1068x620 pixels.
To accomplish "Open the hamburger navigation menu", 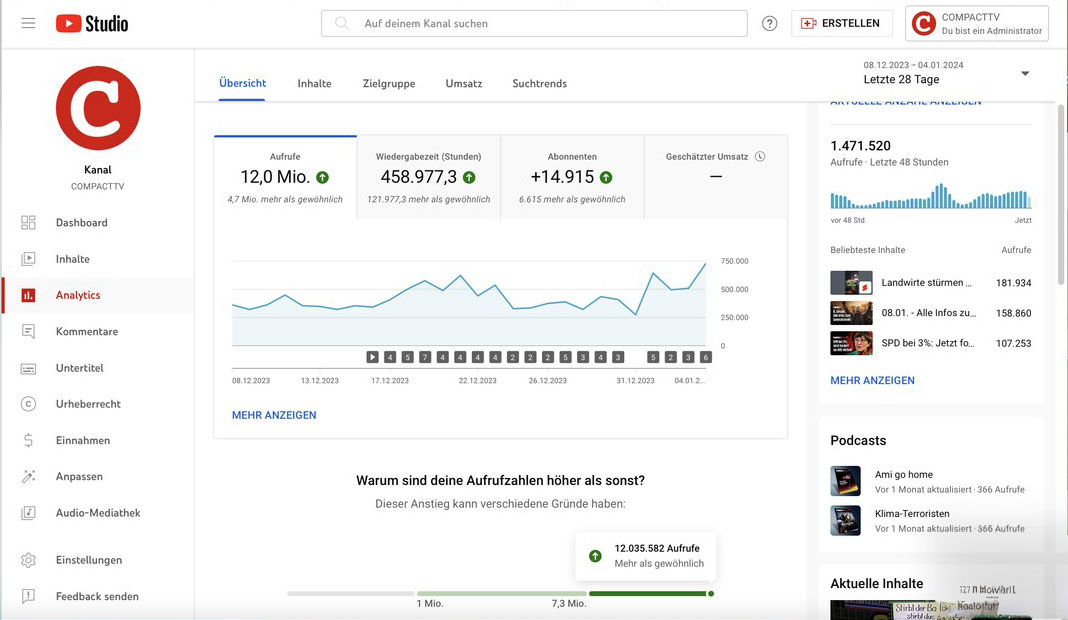I will [x=28, y=23].
